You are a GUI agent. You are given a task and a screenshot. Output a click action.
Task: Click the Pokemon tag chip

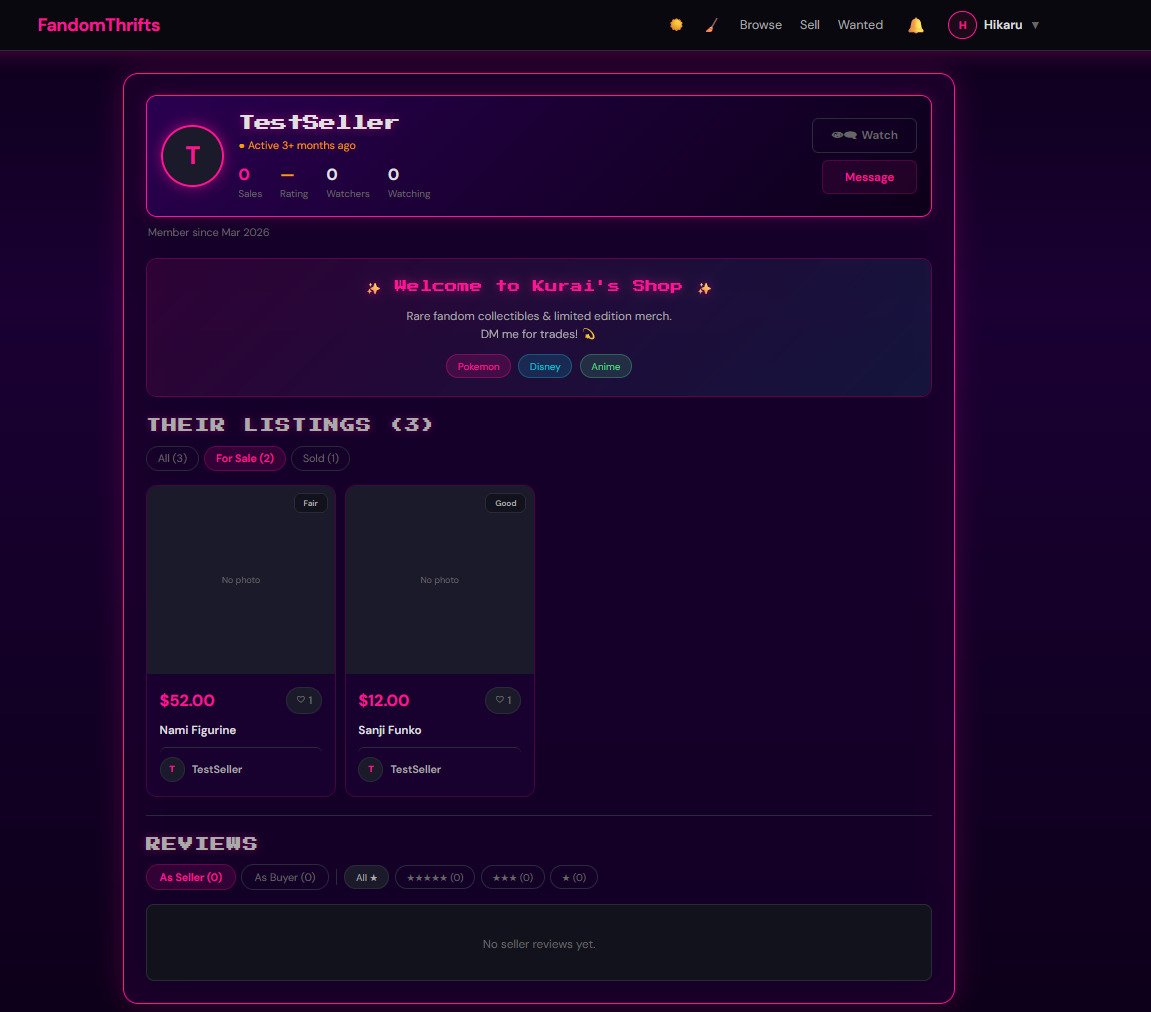[x=478, y=366]
